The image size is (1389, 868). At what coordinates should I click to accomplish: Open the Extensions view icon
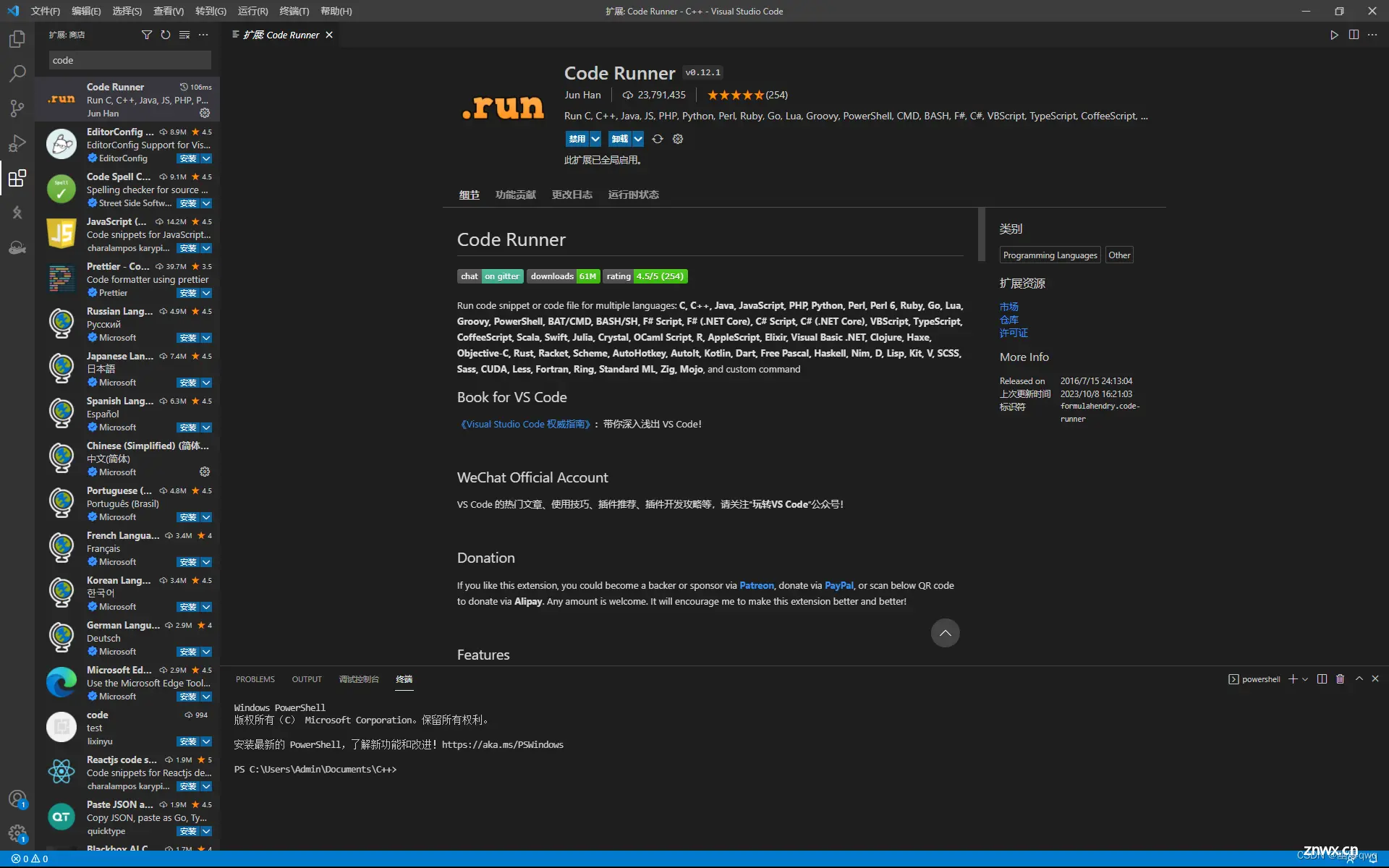click(17, 177)
